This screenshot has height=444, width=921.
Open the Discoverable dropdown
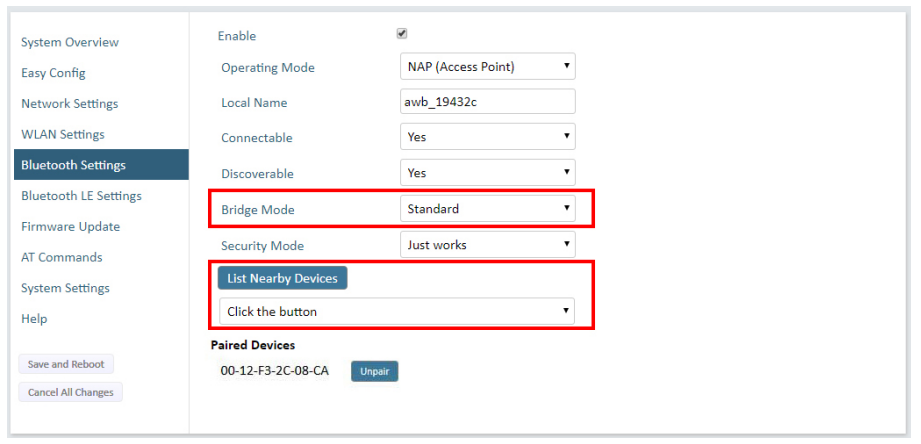[x=488, y=173]
